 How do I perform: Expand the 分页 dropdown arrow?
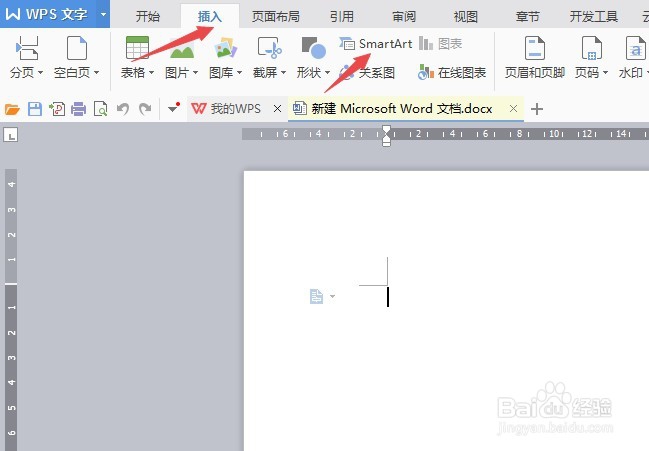[40, 72]
